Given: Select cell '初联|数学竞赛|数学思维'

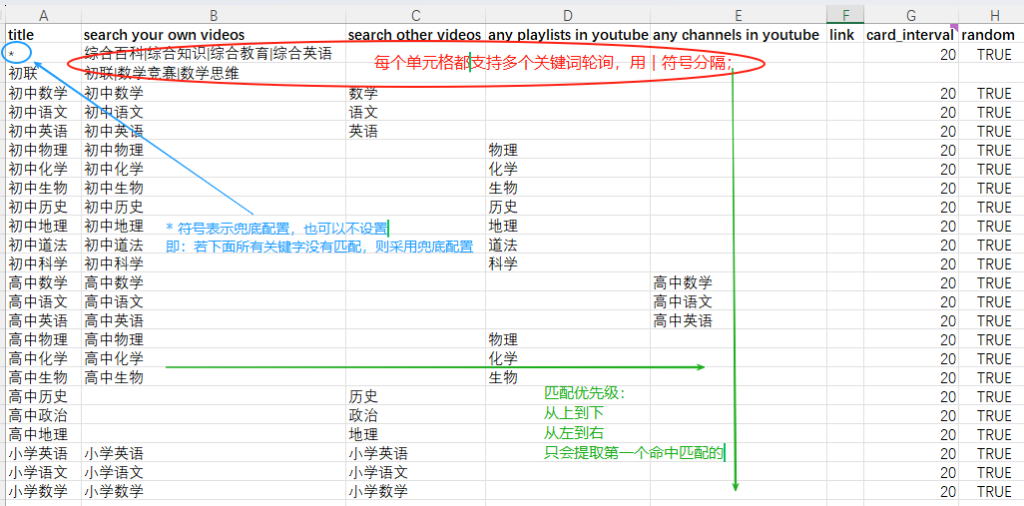Looking at the screenshot, I should pos(214,74).
